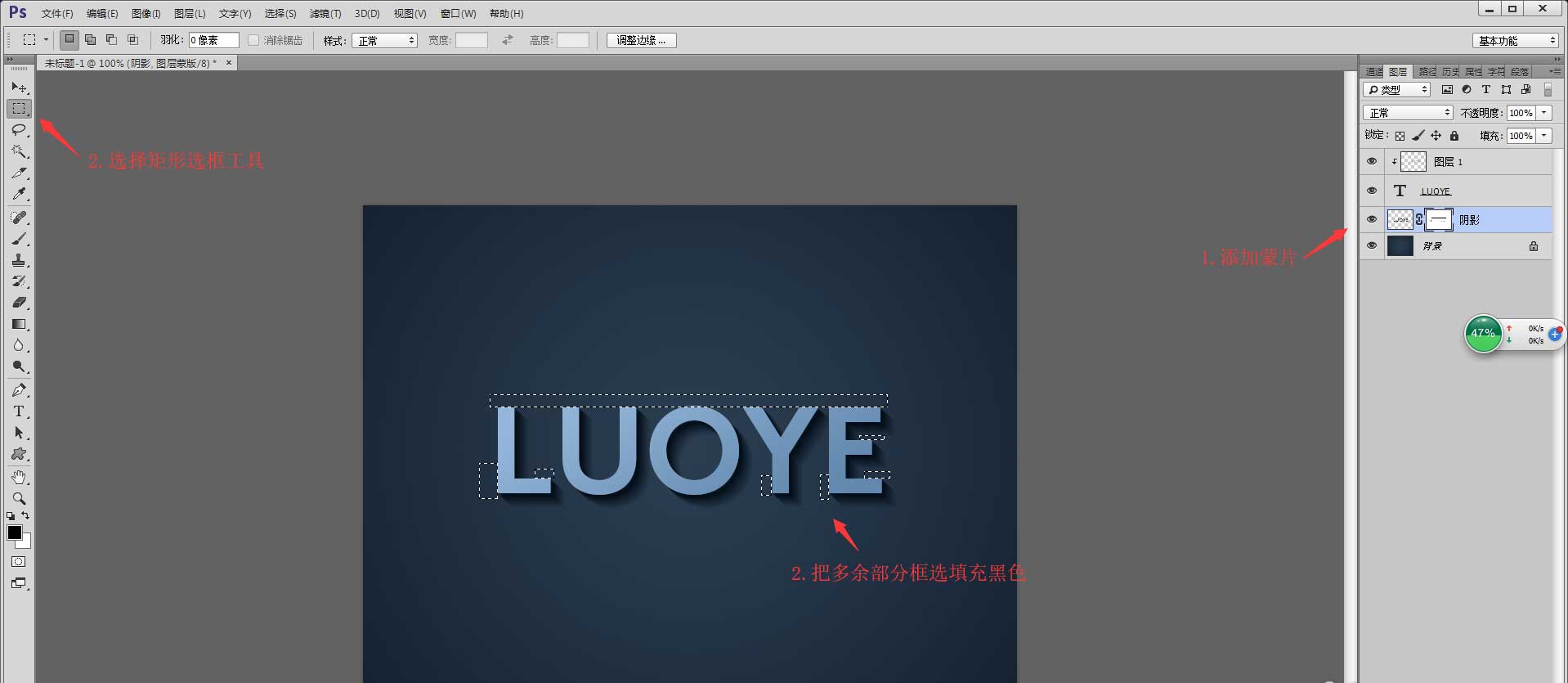Swap width and height values
Image resolution: width=1568 pixels, height=683 pixels.
[x=508, y=39]
